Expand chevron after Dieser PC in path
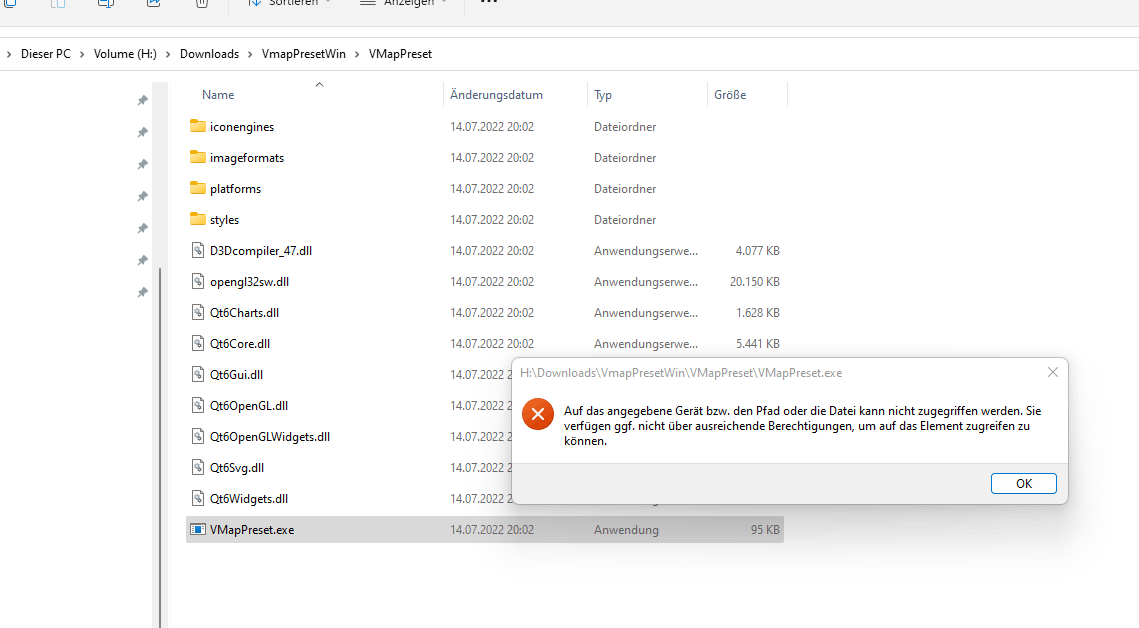 click(82, 54)
